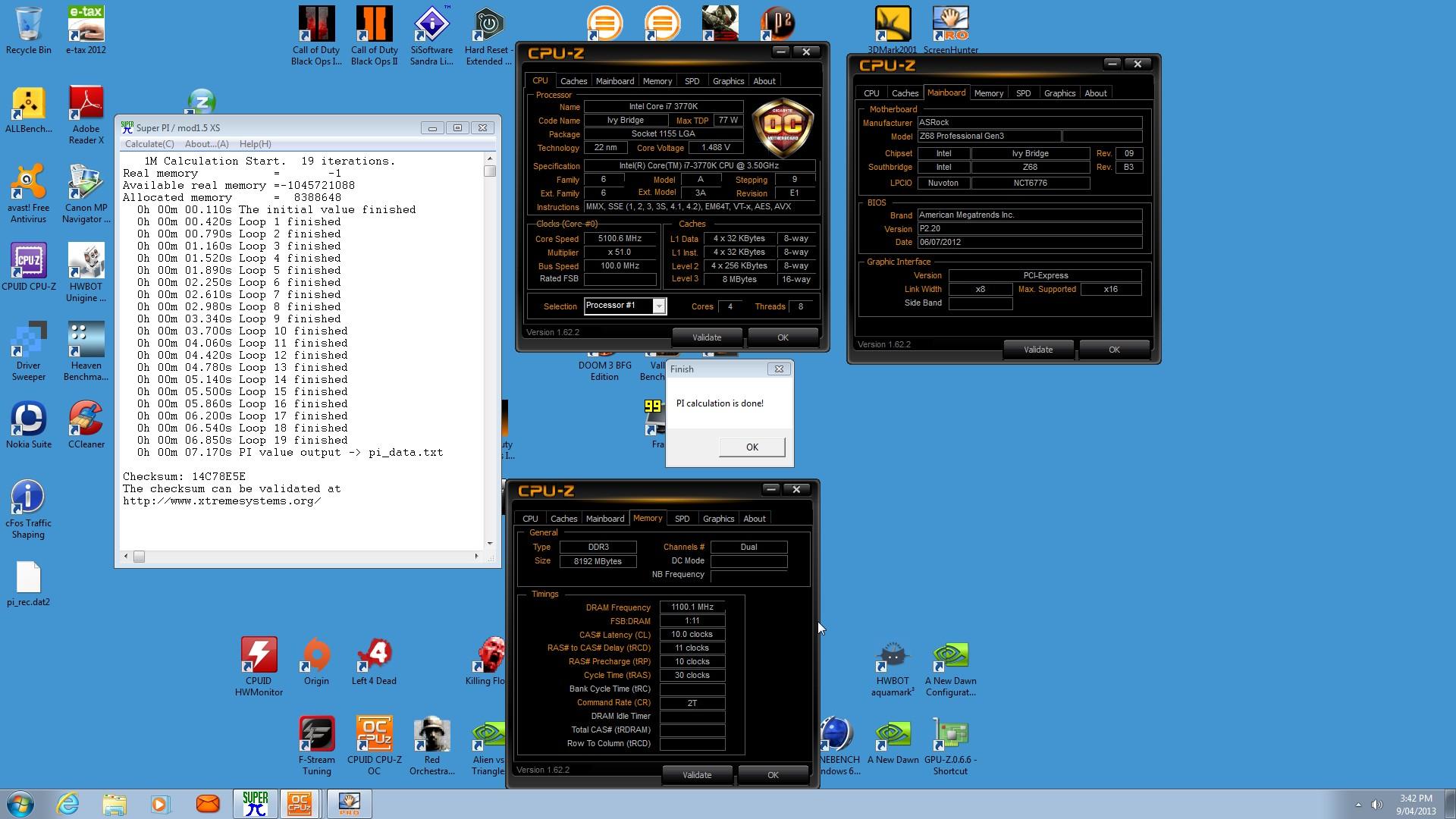The image size is (1456, 819).
Task: Click the Z68 Professional Gen3 model field
Action: click(988, 136)
